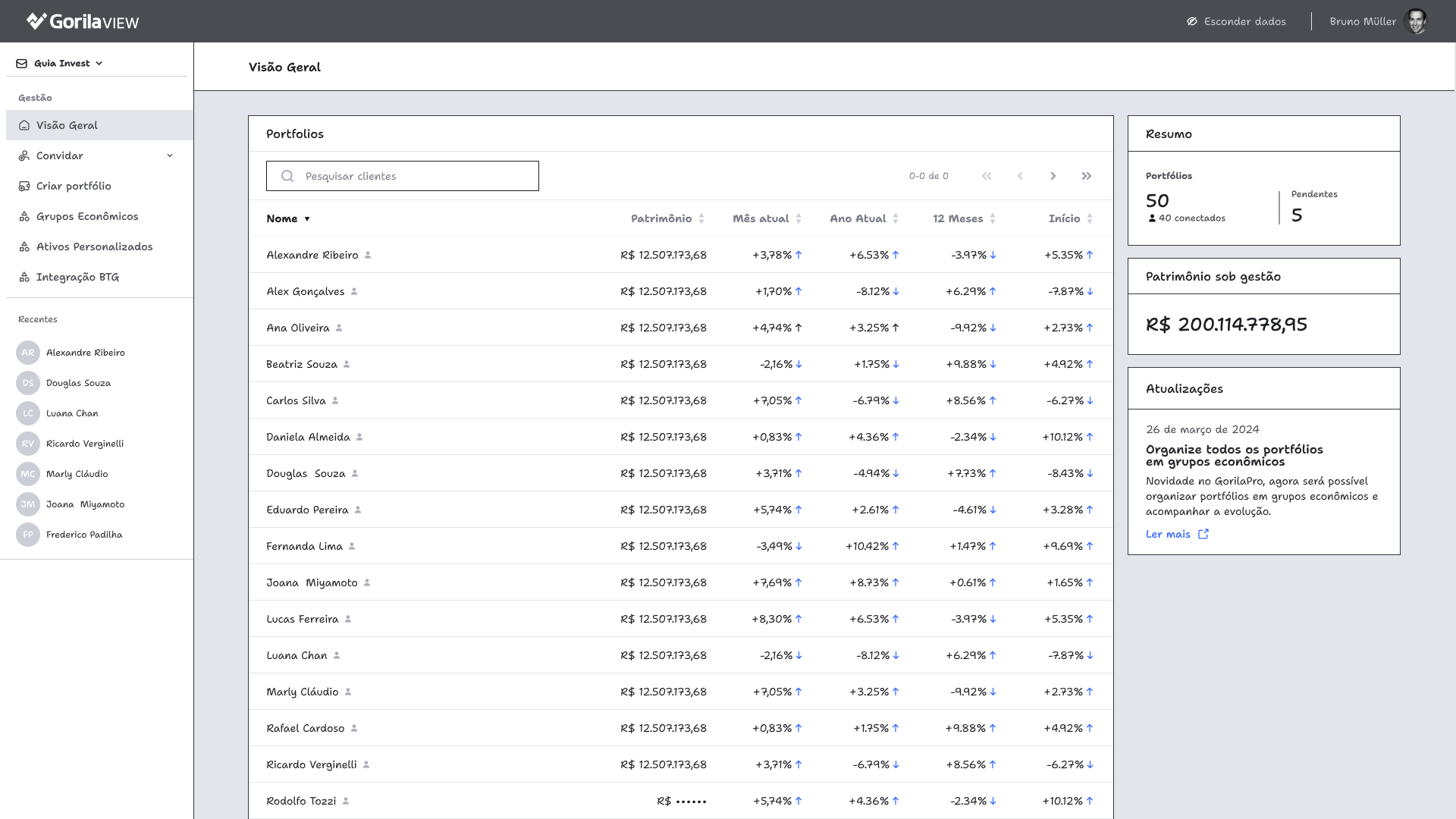Sort table by Patrimônio column
The width and height of the screenshot is (1456, 819).
(667, 218)
